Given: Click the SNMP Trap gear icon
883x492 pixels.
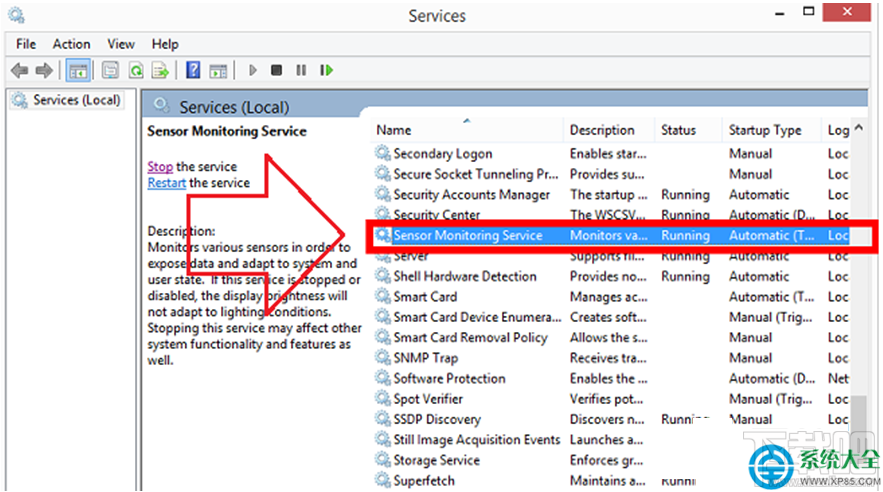Looking at the screenshot, I should (x=383, y=357).
